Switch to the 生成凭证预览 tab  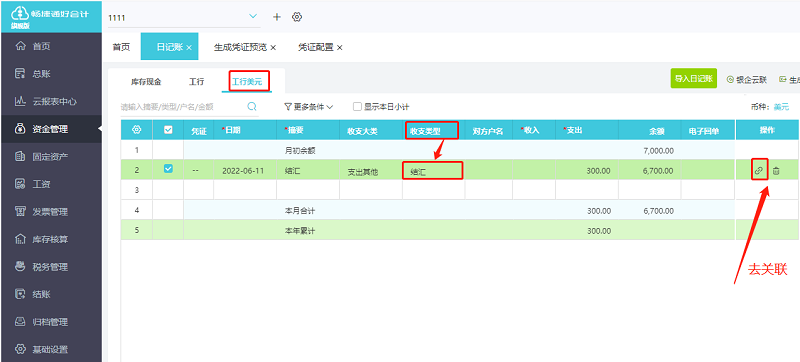click(240, 47)
